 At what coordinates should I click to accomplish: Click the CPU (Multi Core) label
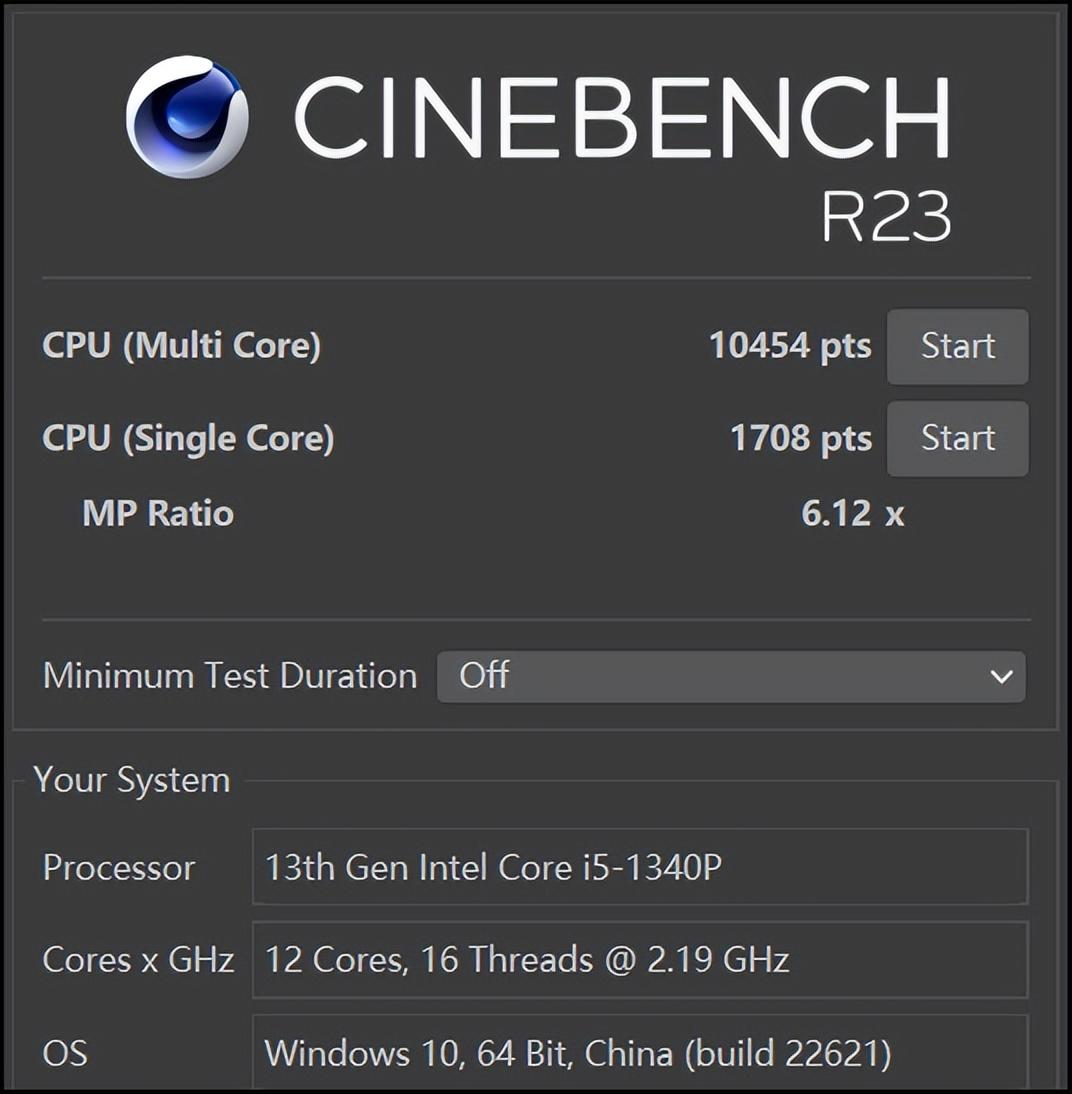pos(181,346)
